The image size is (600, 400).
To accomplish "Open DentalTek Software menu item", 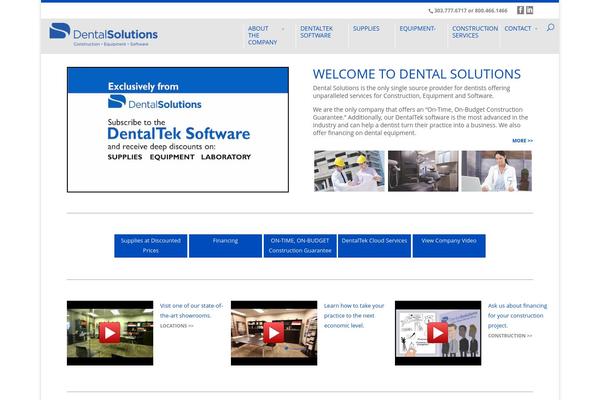I will pyautogui.click(x=316, y=32).
